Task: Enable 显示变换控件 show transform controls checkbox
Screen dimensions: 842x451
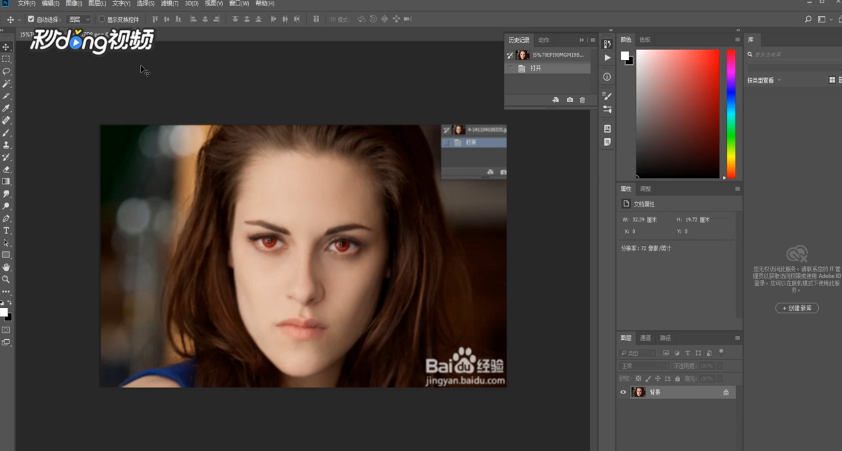Action: (x=101, y=19)
